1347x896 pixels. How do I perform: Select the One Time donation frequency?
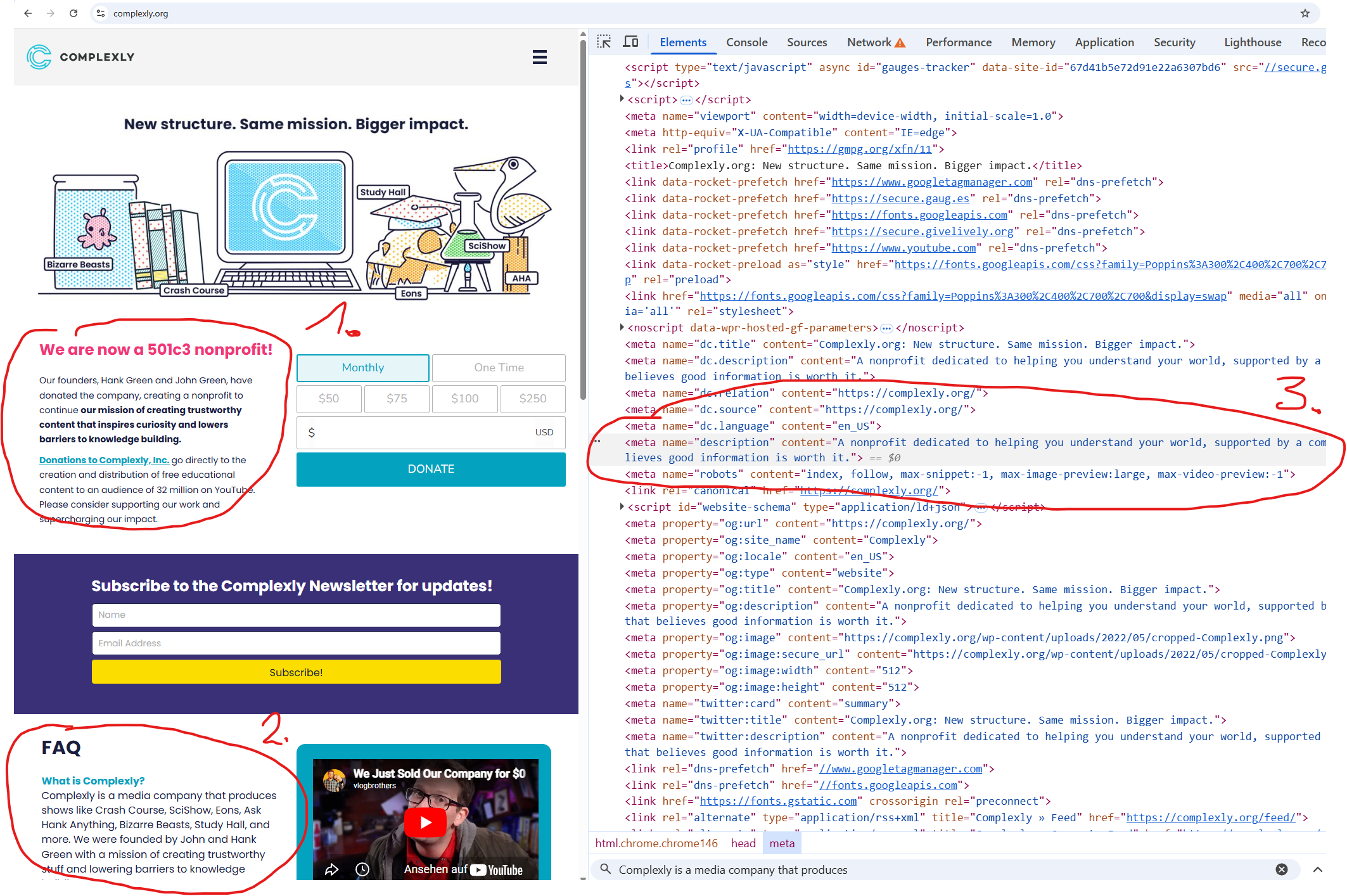coord(499,368)
